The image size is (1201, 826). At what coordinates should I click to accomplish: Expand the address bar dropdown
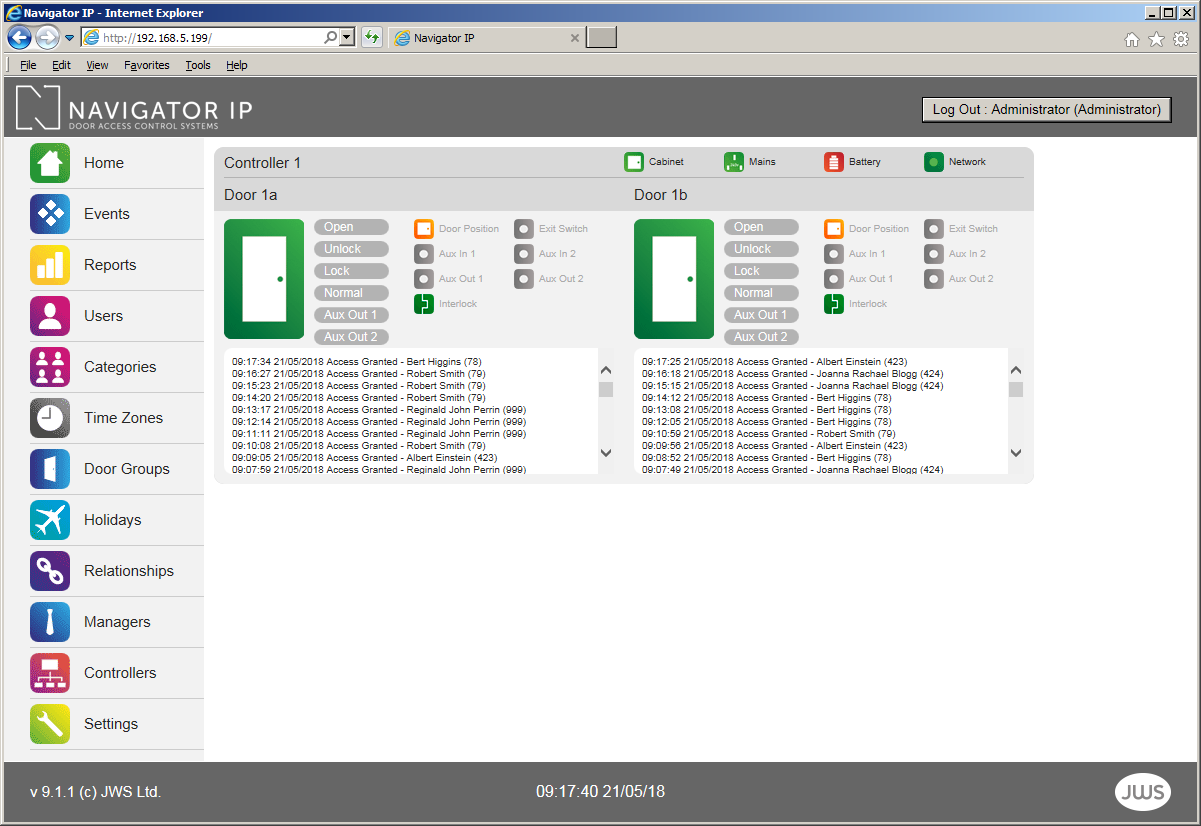pyautogui.click(x=347, y=38)
